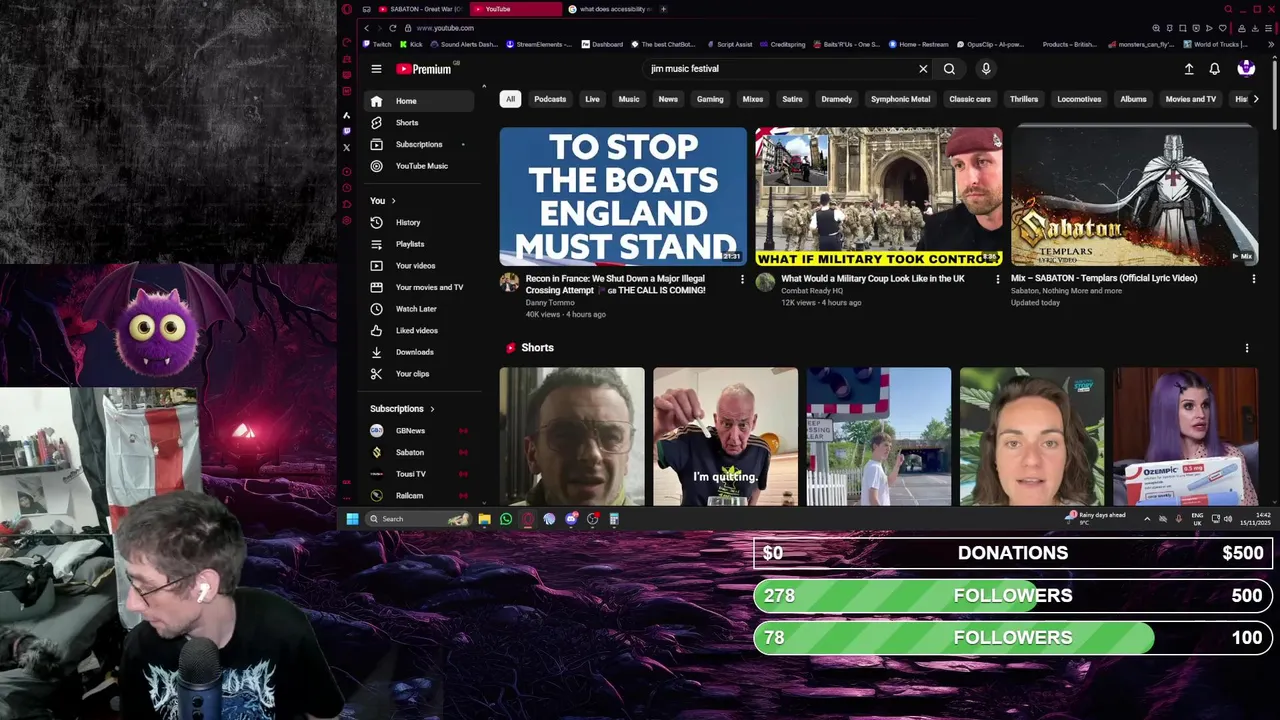Select the Classic cars filter chip

pos(970,99)
